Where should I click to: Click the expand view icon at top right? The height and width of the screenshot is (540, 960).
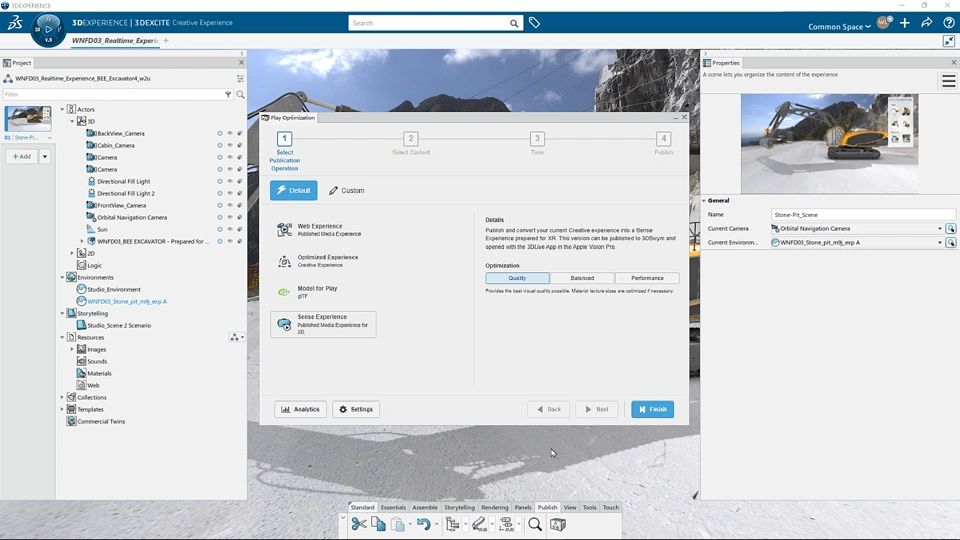[x=949, y=41]
